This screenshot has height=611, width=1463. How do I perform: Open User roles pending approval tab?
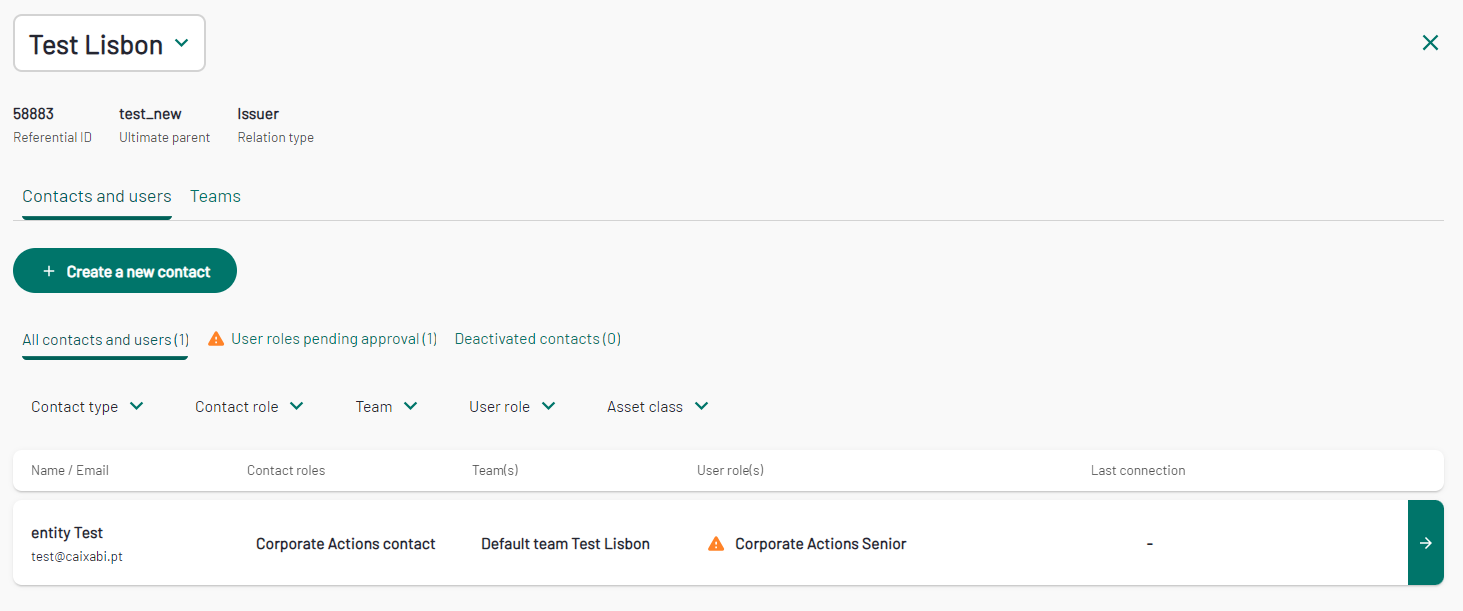click(x=334, y=339)
